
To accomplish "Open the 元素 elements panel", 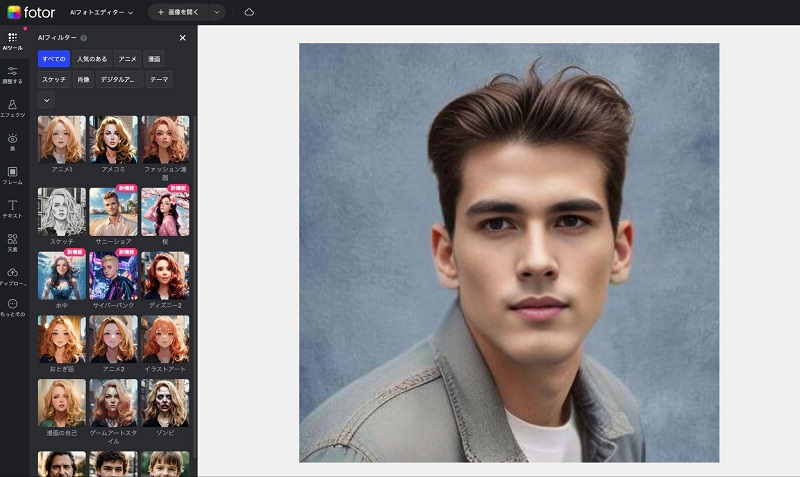I will point(12,240).
